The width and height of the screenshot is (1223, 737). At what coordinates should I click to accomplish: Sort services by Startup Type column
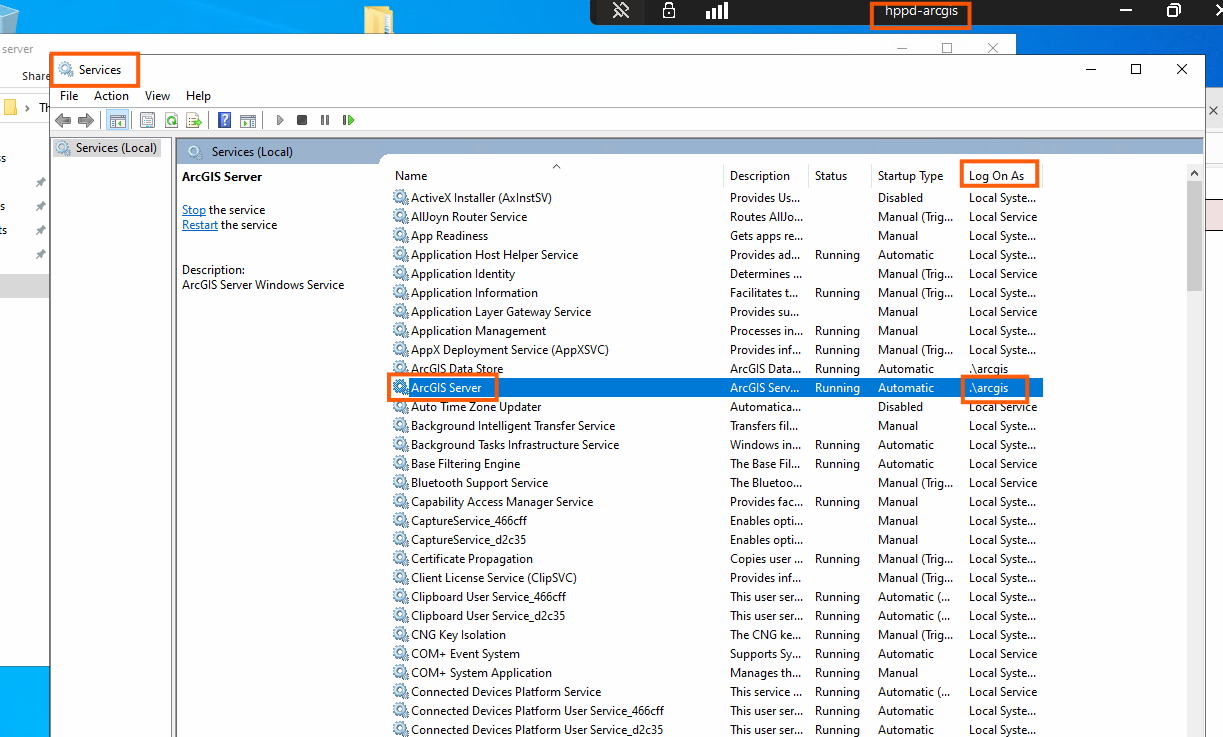point(910,176)
